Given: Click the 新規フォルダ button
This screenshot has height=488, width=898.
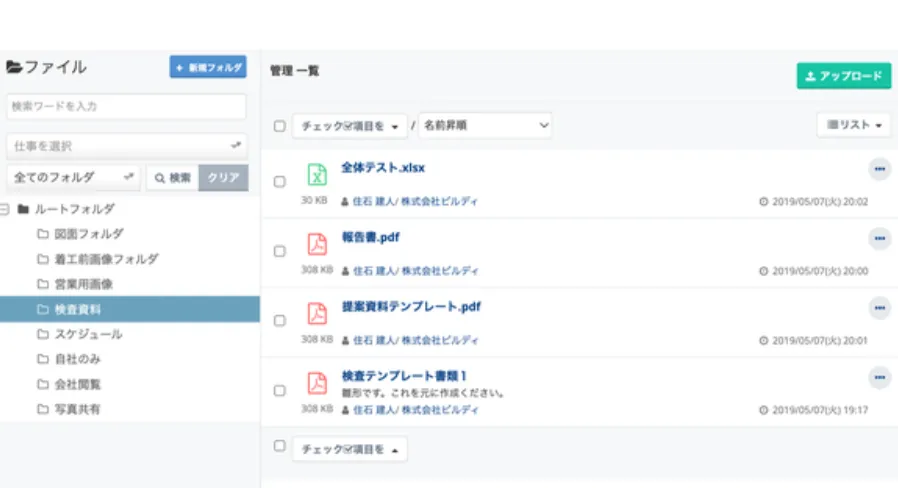Looking at the screenshot, I should [208, 67].
